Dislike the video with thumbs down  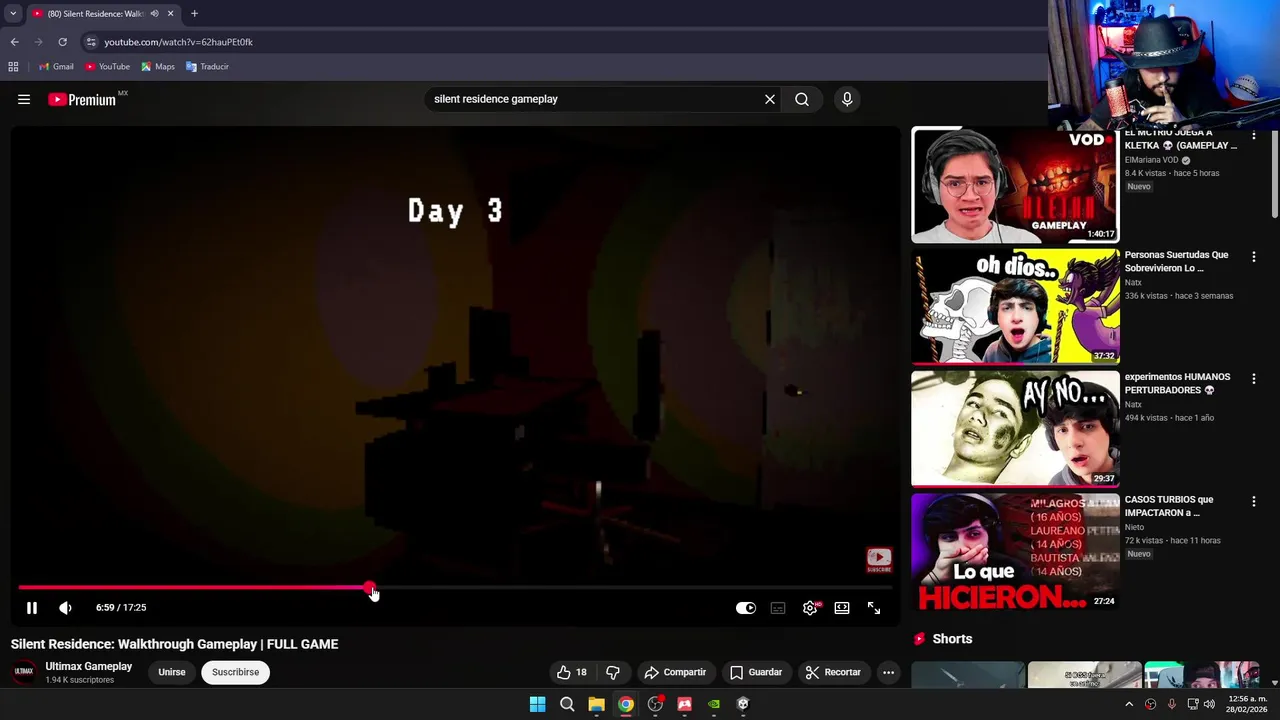(x=613, y=672)
